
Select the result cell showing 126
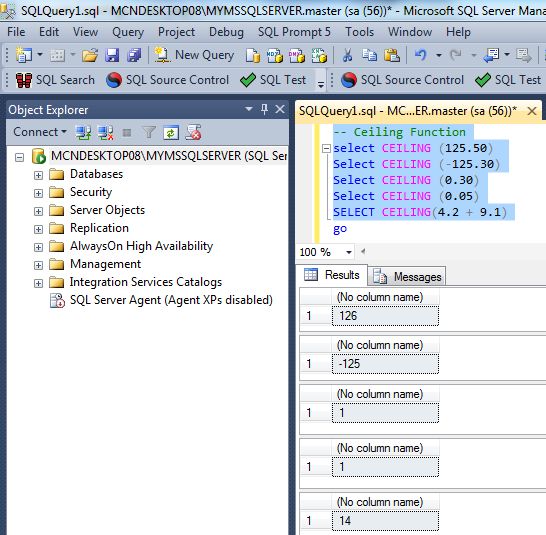385,316
